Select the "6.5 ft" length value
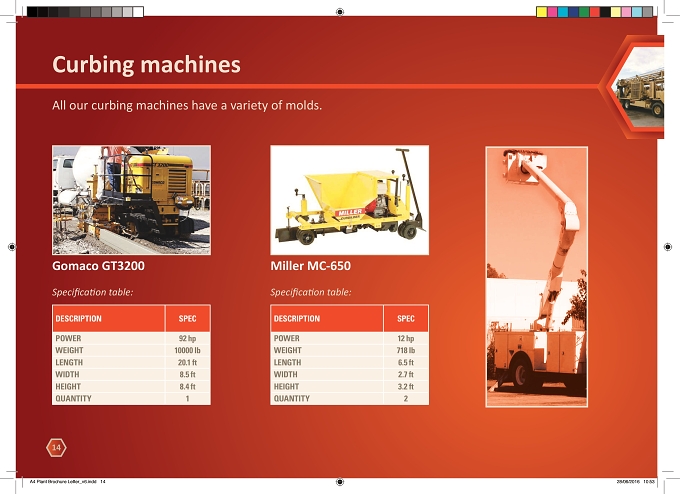 (406, 363)
